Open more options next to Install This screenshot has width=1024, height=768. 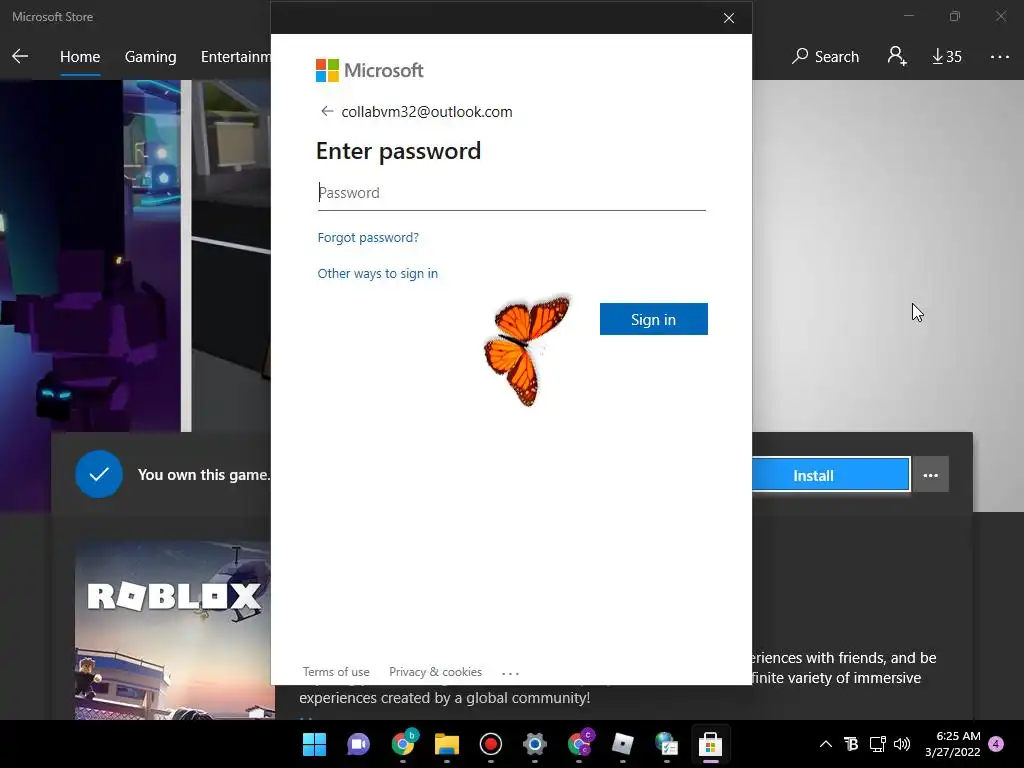tap(930, 475)
